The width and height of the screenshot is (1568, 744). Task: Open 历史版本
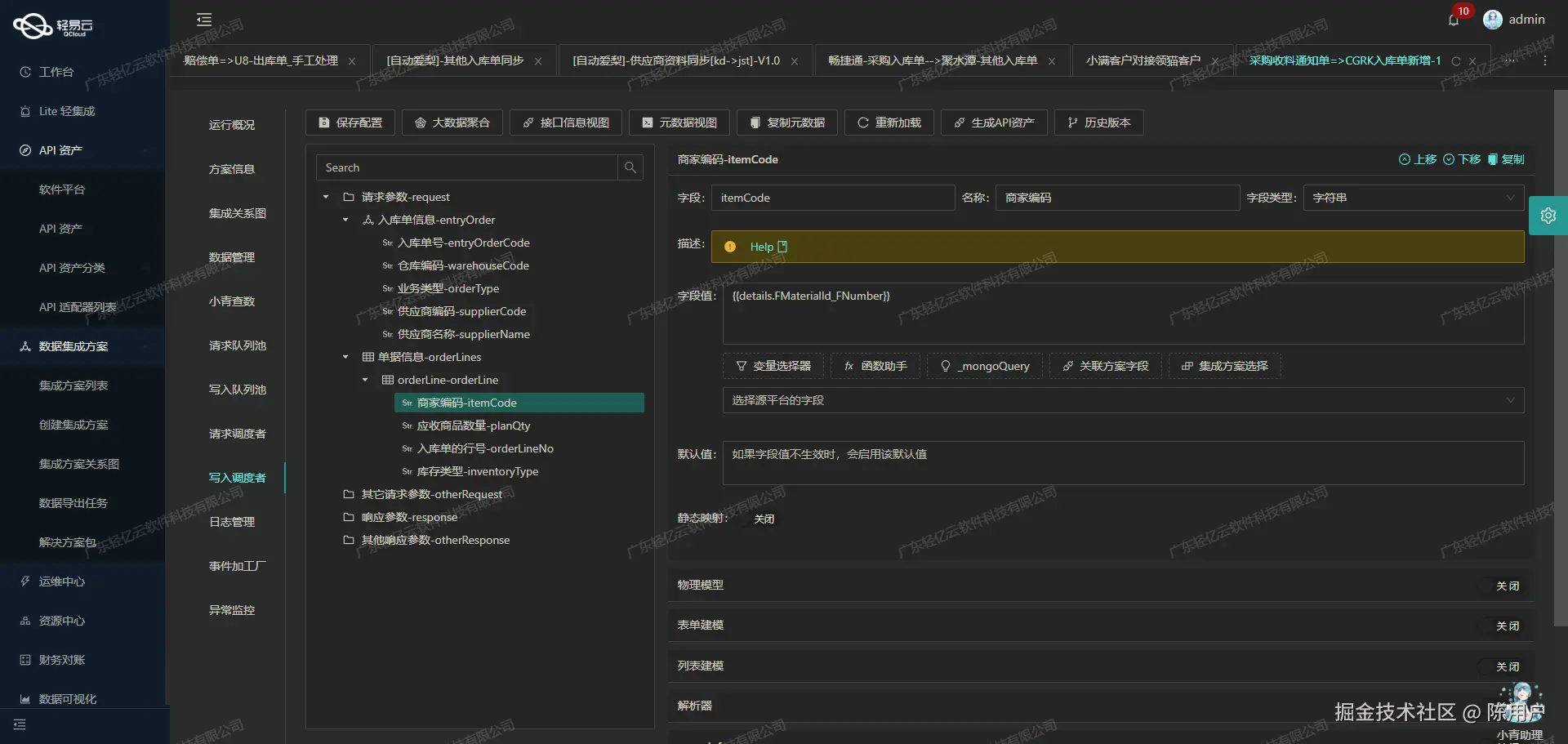point(1099,123)
